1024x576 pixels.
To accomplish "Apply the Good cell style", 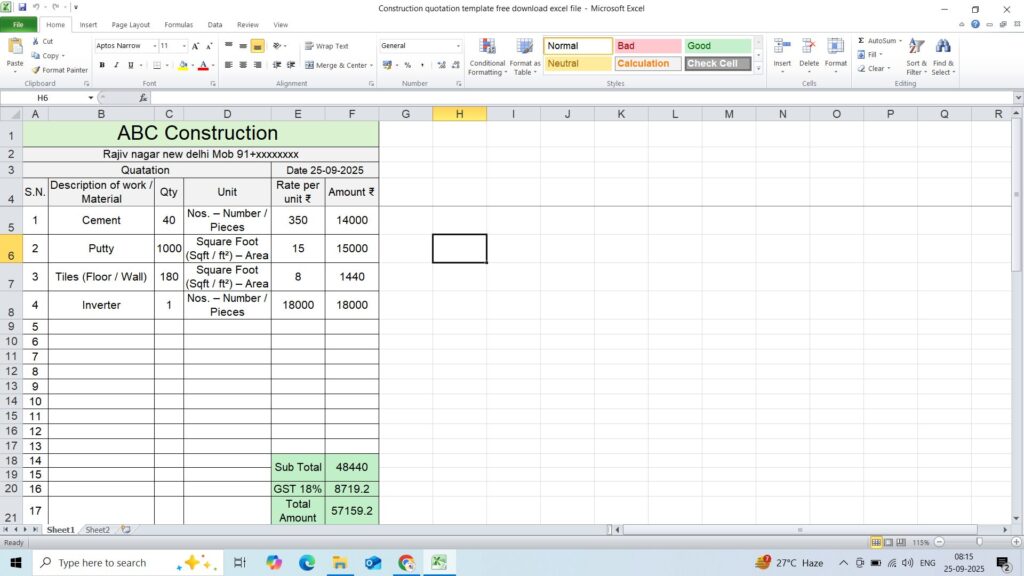I will [717, 46].
